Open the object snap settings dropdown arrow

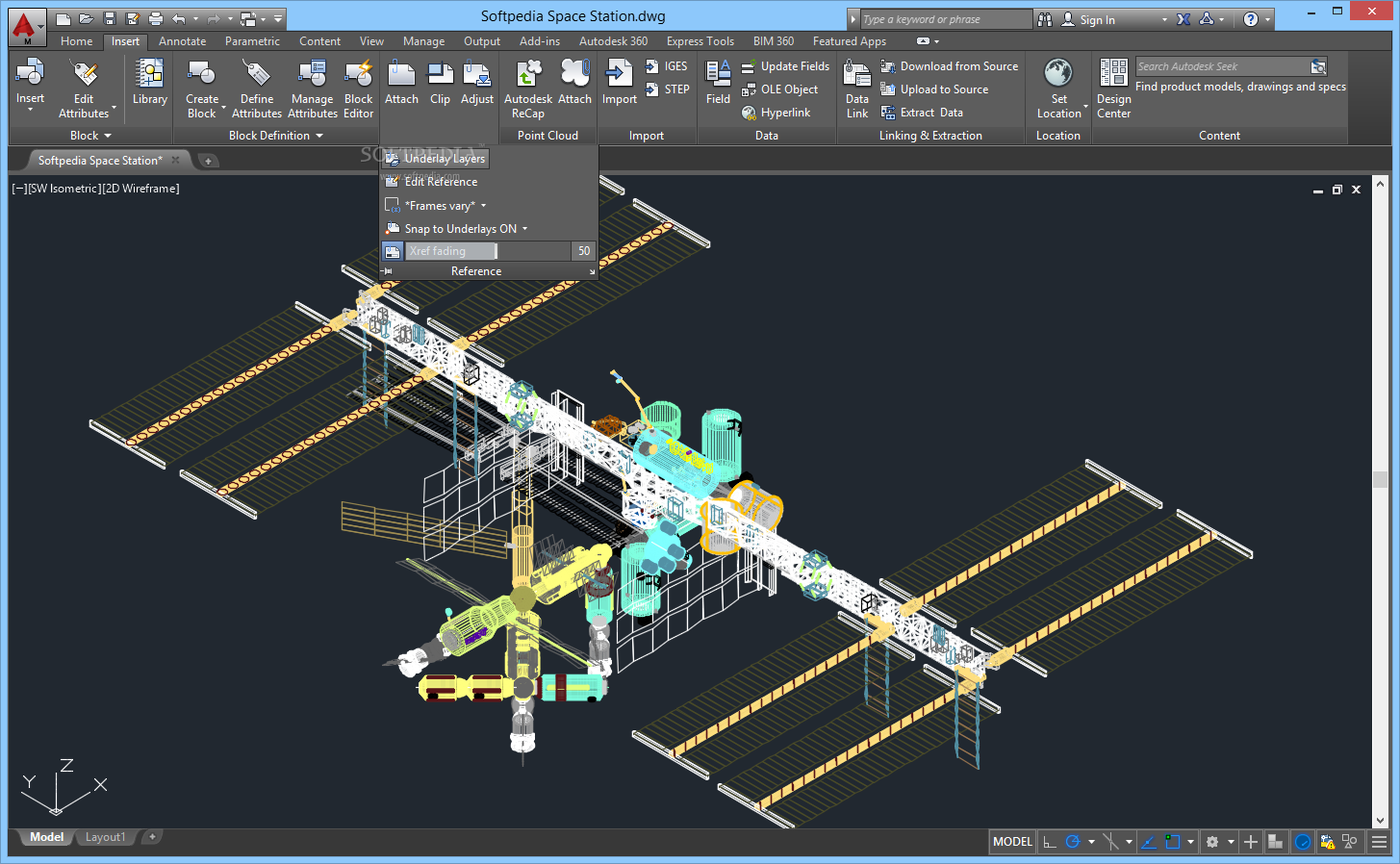click(1190, 842)
